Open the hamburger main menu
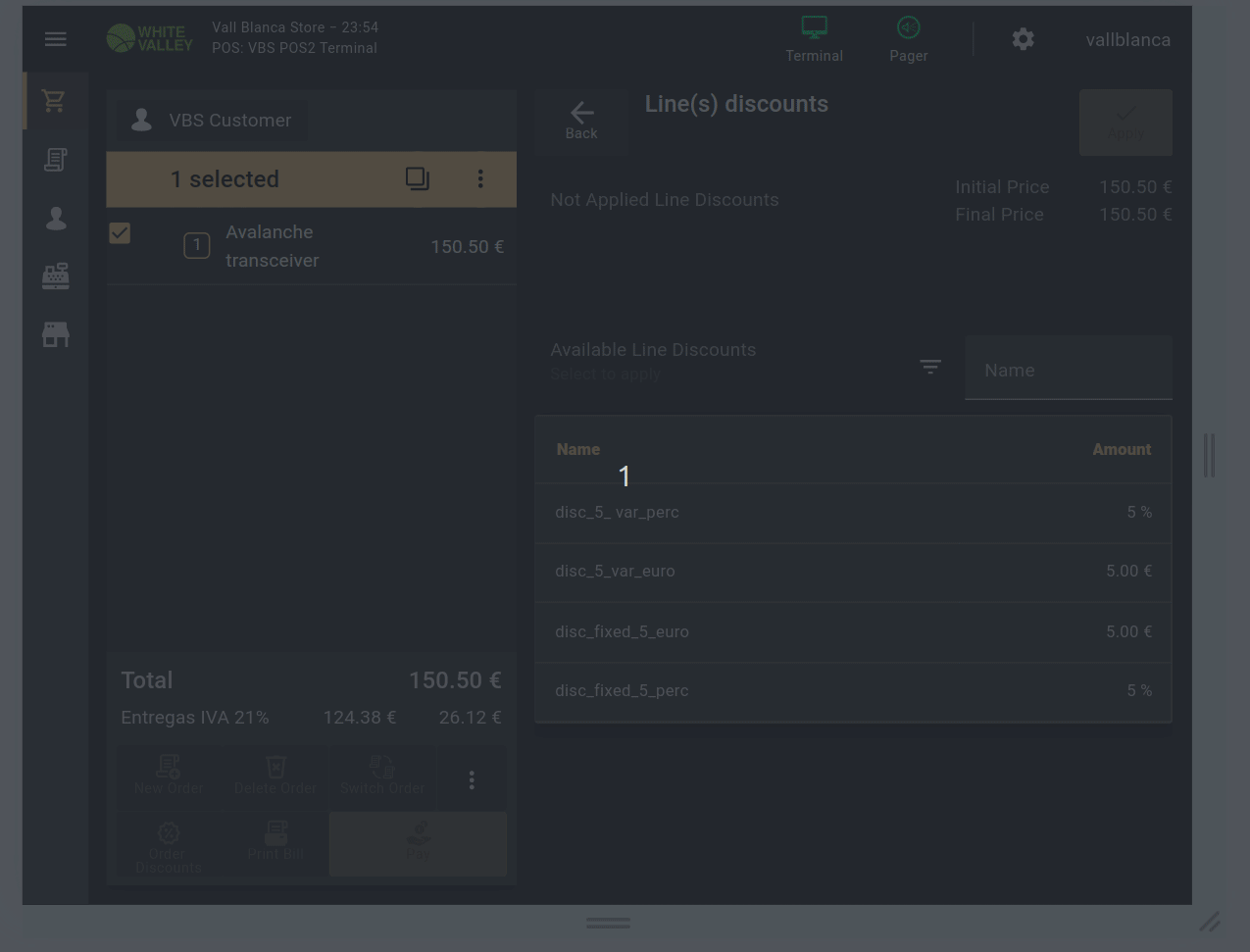Image resolution: width=1250 pixels, height=952 pixels. click(56, 39)
